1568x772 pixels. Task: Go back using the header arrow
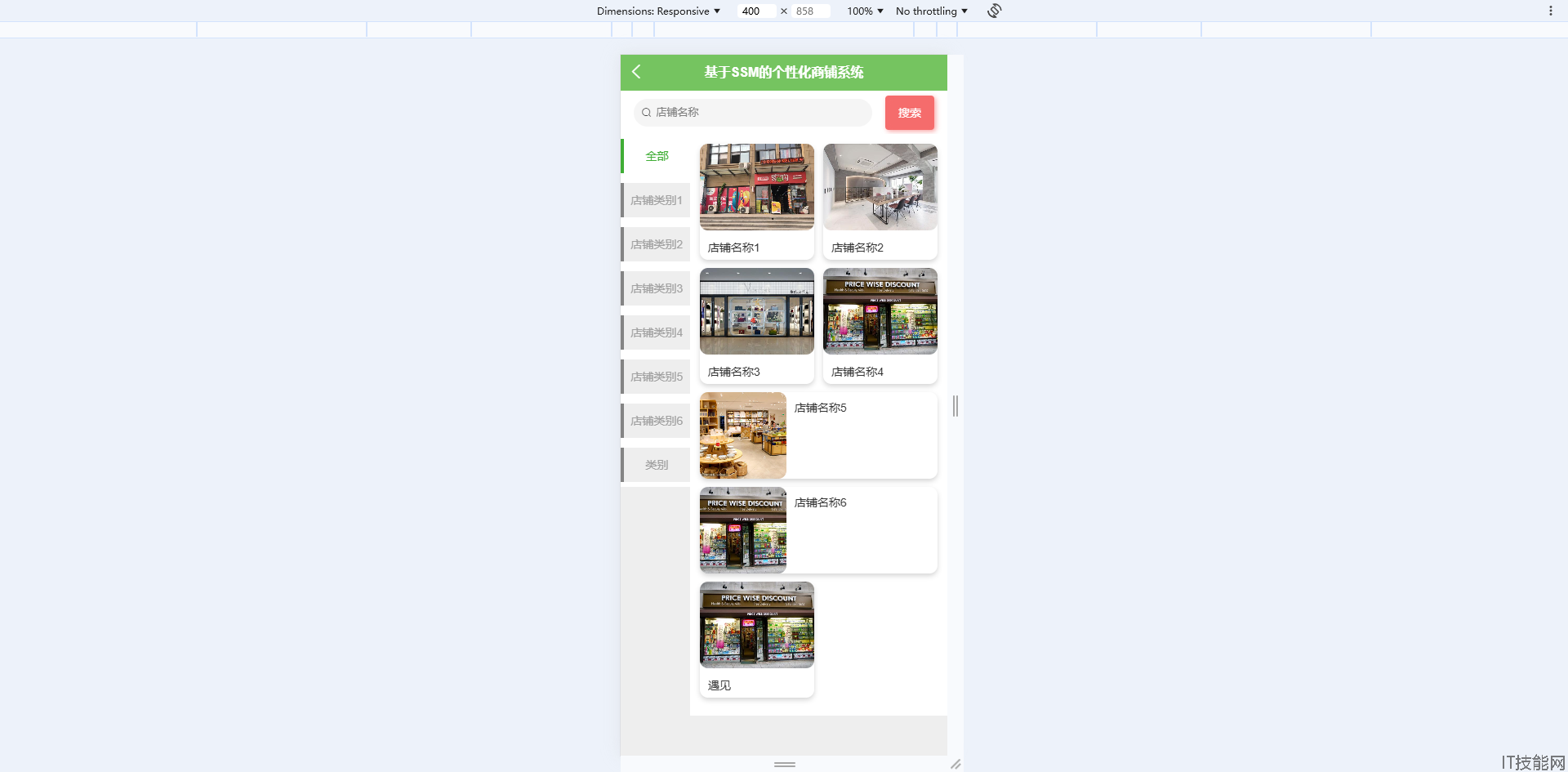[636, 72]
